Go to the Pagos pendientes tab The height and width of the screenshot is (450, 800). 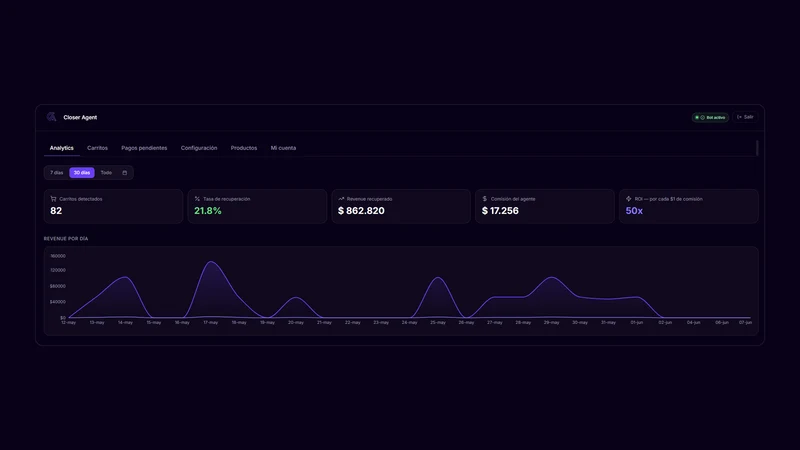point(144,148)
